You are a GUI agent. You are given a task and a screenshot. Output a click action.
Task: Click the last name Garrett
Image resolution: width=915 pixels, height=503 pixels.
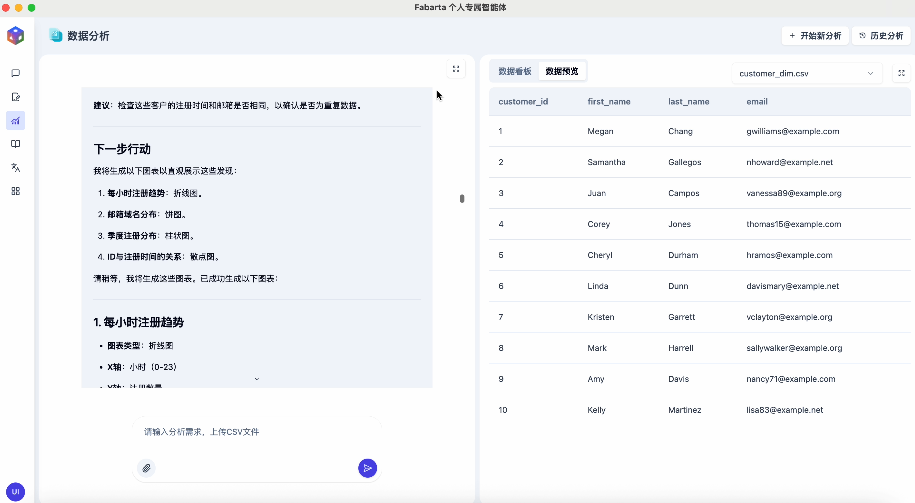point(682,317)
